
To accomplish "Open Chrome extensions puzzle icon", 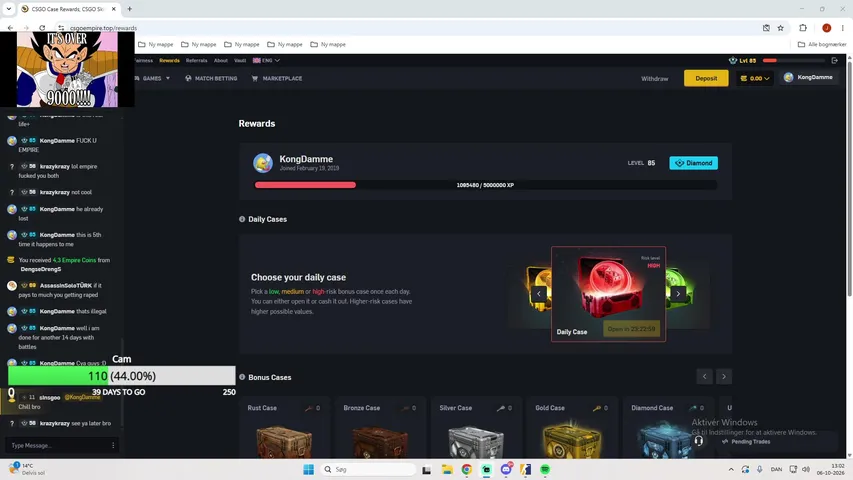I will [x=803, y=28].
